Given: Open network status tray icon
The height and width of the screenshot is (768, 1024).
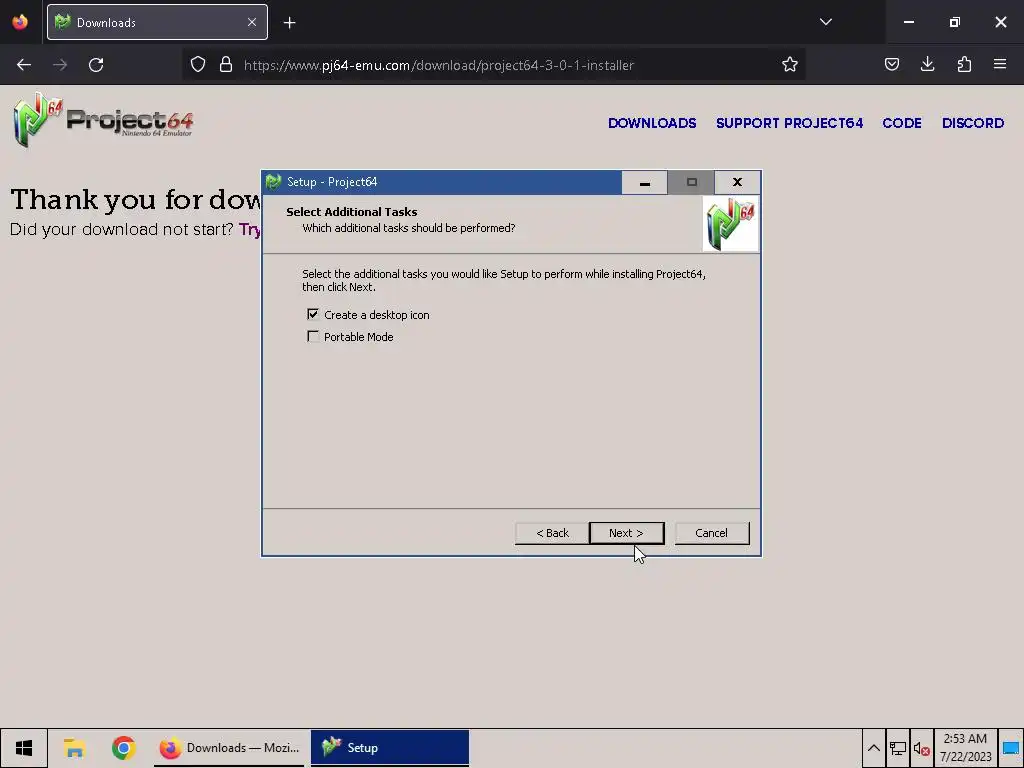Looking at the screenshot, I should click(897, 748).
